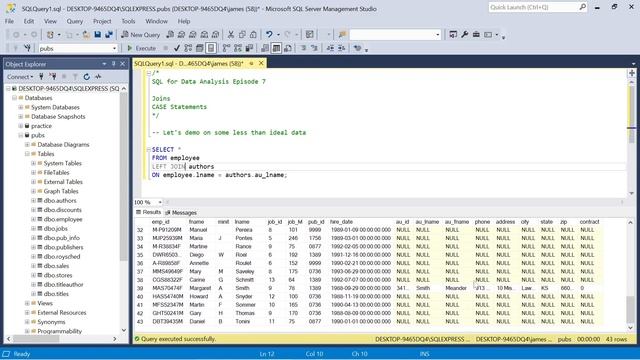Screen dimensions: 640x360
Task: Click the emp_id column header
Action: click(x=160, y=222)
